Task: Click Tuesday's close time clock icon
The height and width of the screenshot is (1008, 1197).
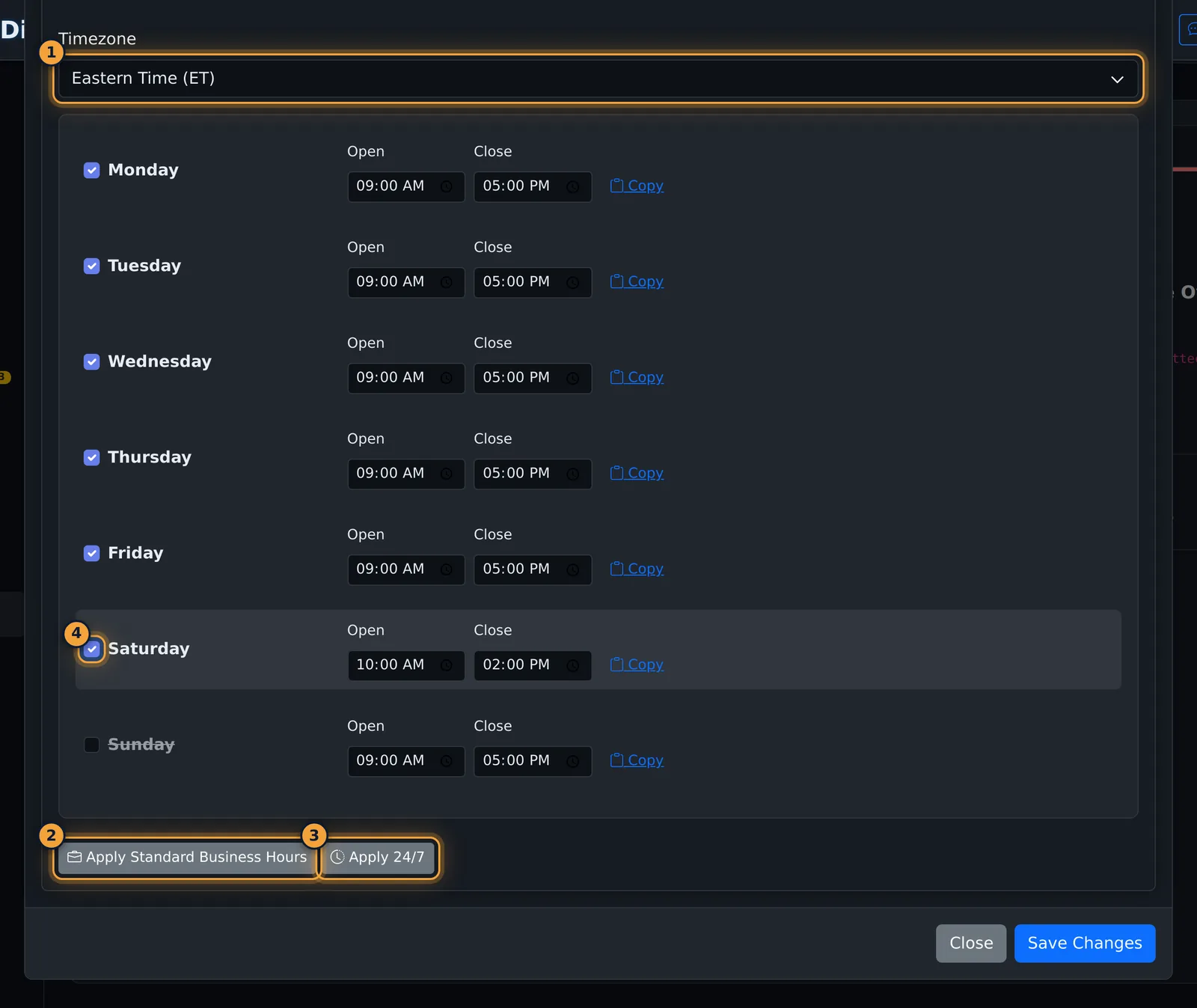Action: point(573,282)
